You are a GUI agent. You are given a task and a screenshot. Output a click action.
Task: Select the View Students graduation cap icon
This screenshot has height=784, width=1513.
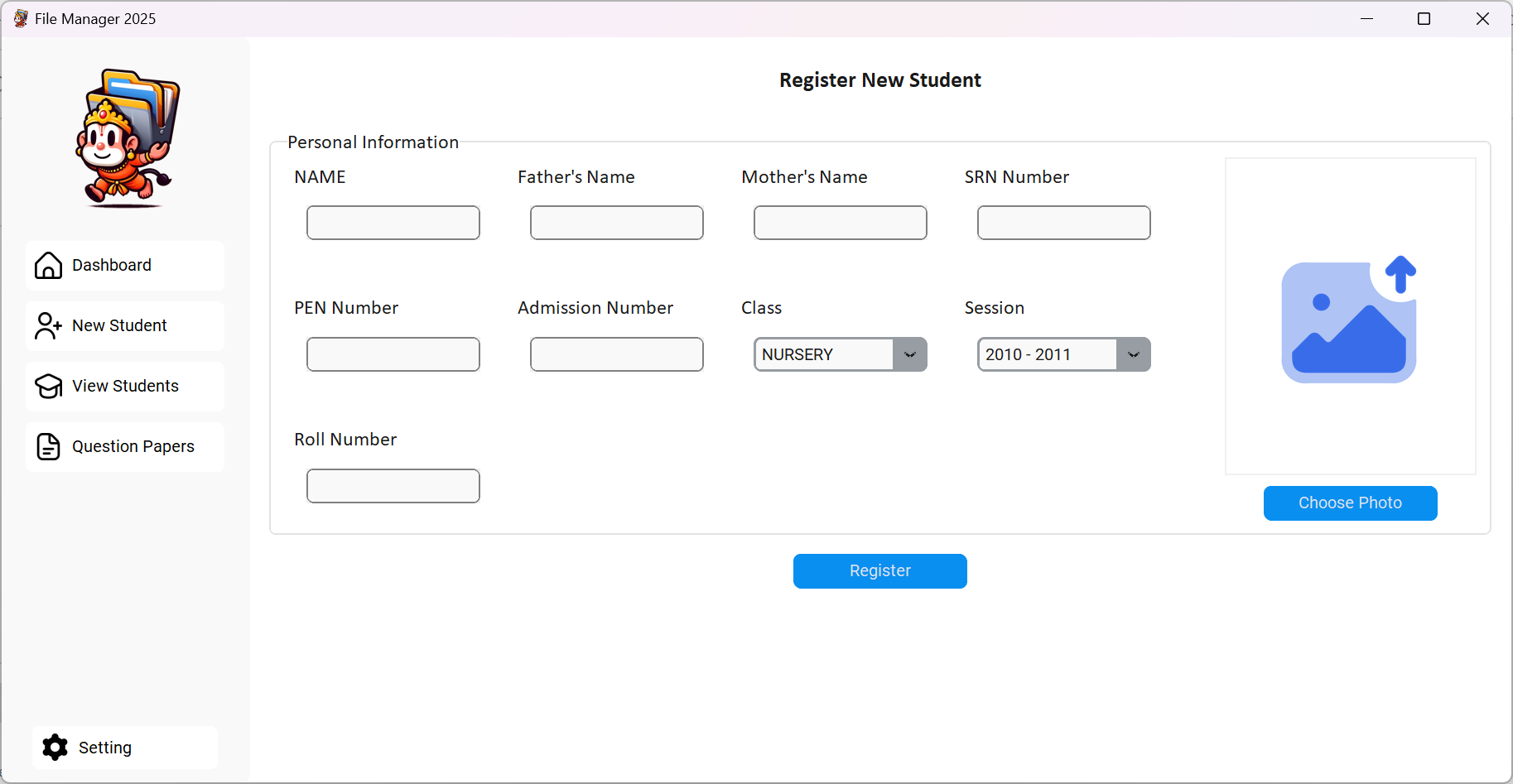48,386
